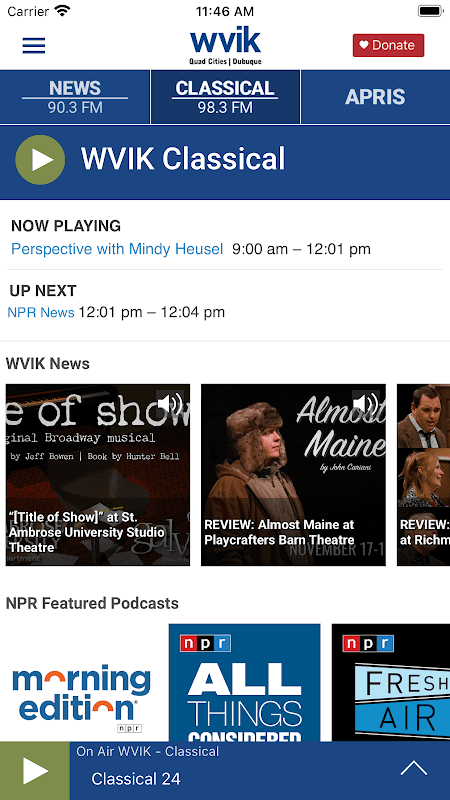
Task: Tap the UP NEXT label
Action: [43, 291]
